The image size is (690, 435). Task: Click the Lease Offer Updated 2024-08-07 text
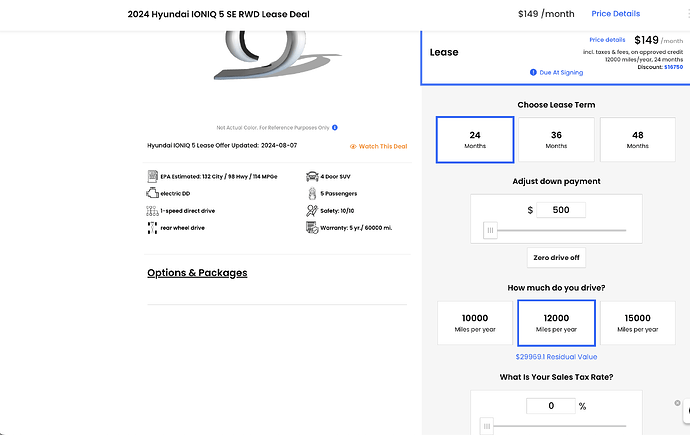pos(222,145)
